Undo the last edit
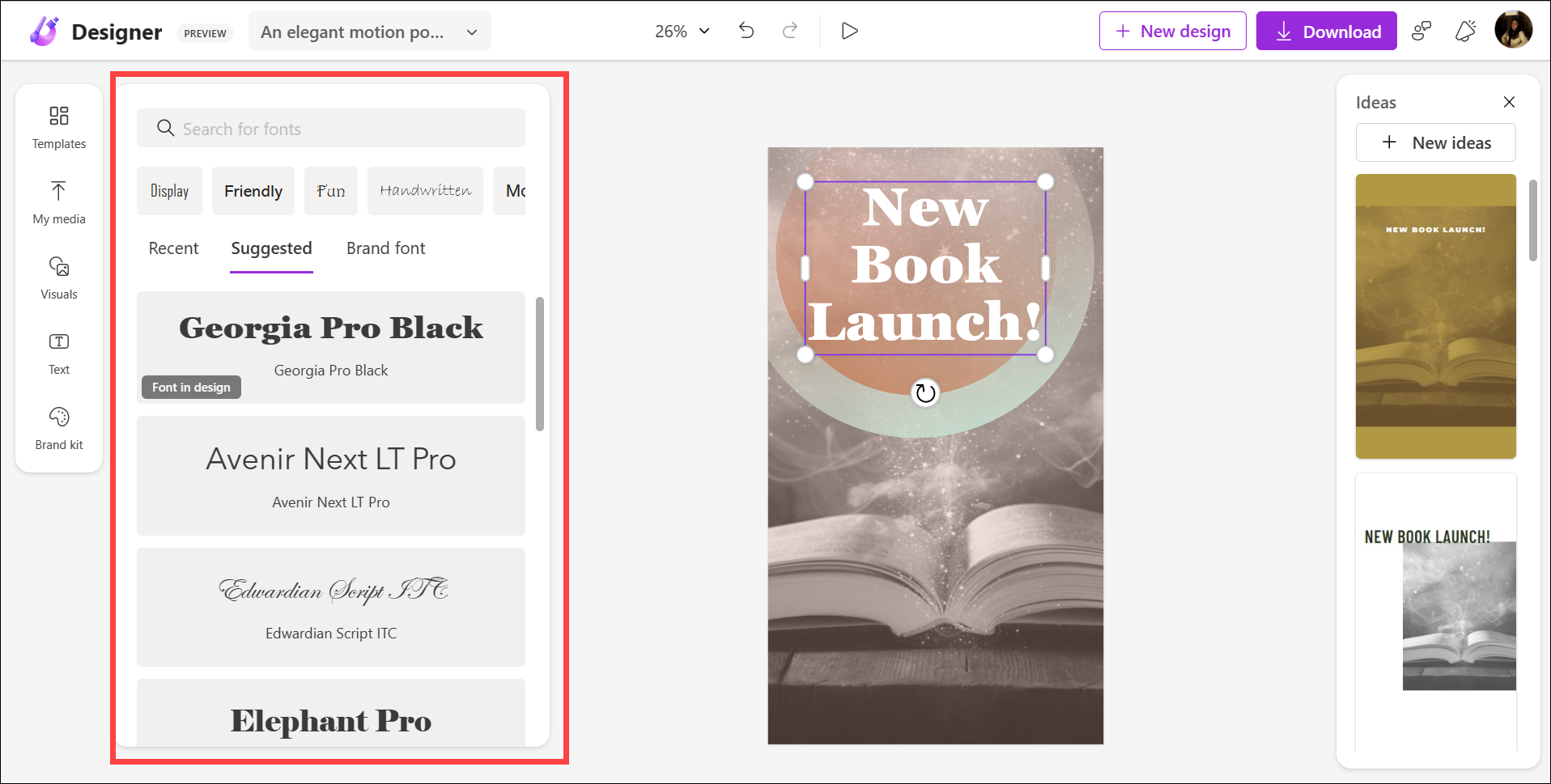The width and height of the screenshot is (1551, 784). [x=746, y=30]
